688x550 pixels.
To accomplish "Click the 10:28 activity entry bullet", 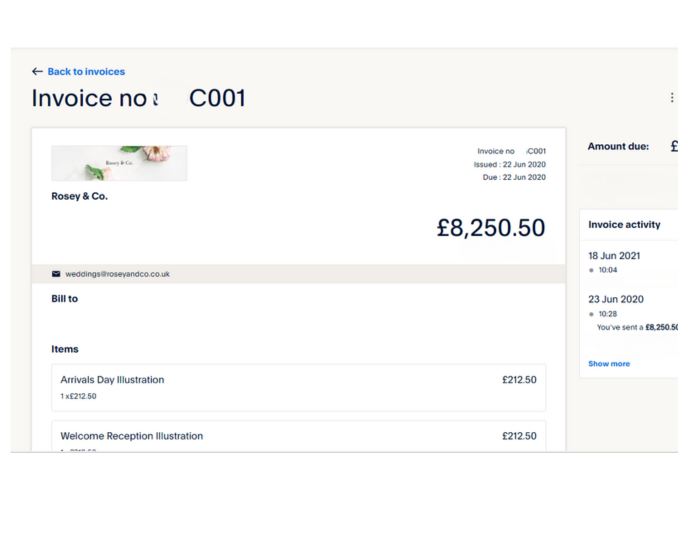I will coord(591,314).
